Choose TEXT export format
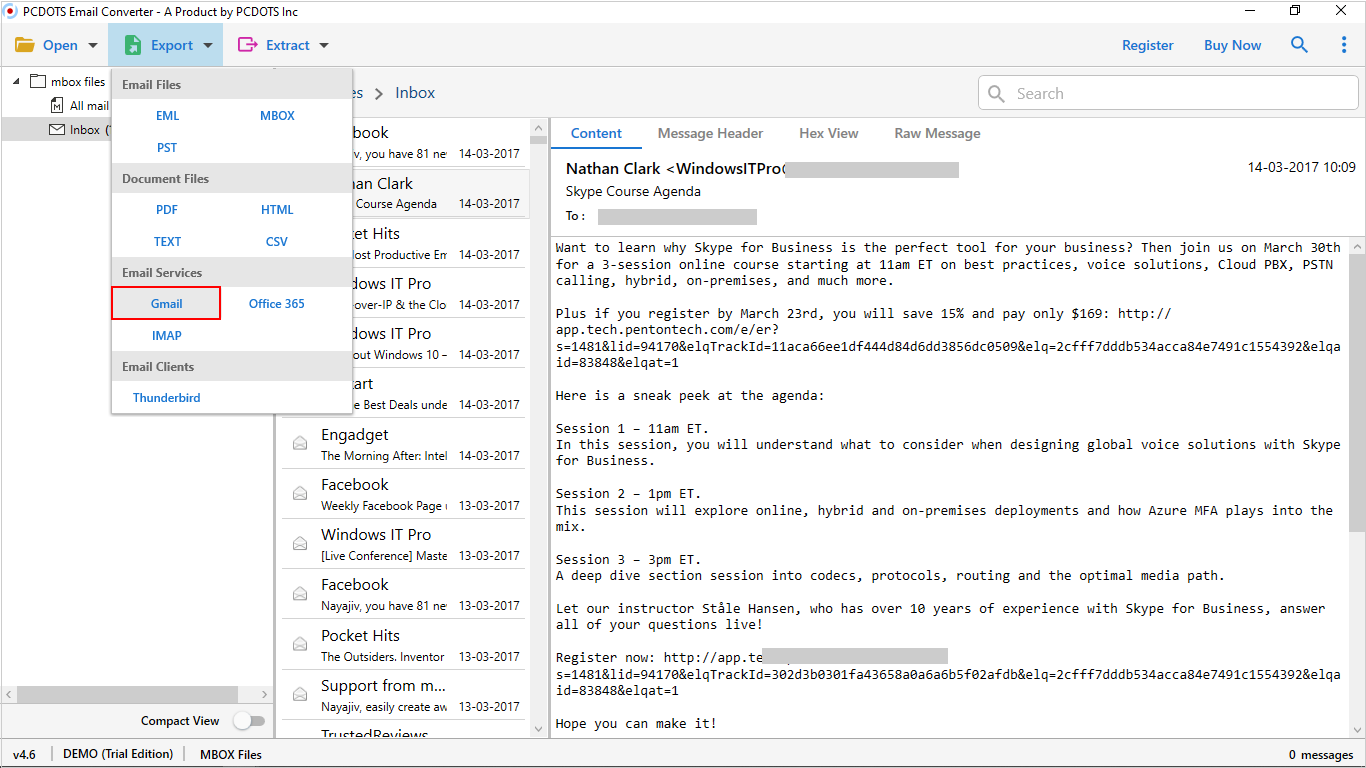 coord(167,242)
